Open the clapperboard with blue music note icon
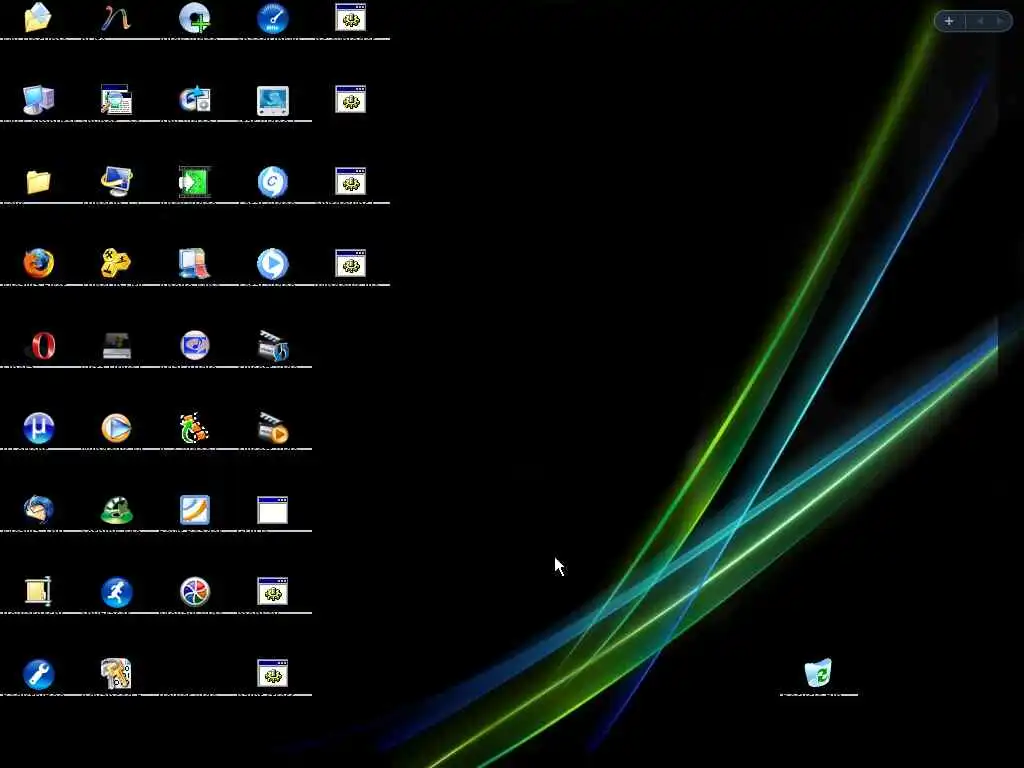The image size is (1024, 768). coord(273,346)
